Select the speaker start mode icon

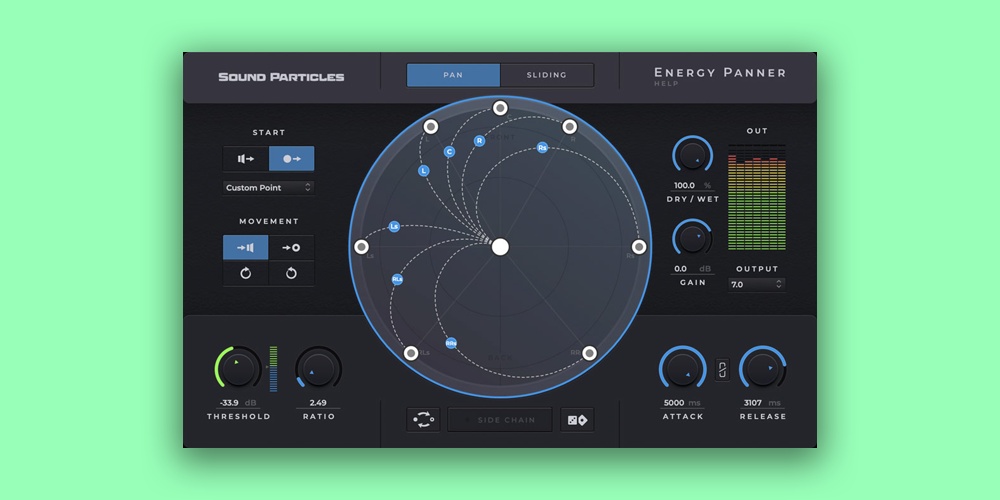click(245, 159)
